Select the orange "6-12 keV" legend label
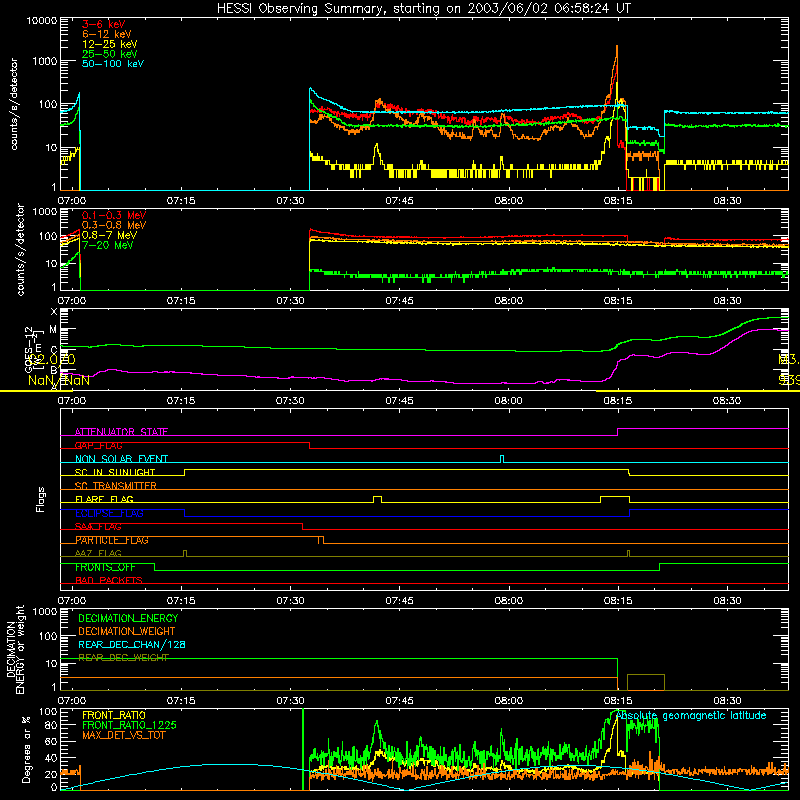Image resolution: width=800 pixels, height=800 pixels. [106, 34]
